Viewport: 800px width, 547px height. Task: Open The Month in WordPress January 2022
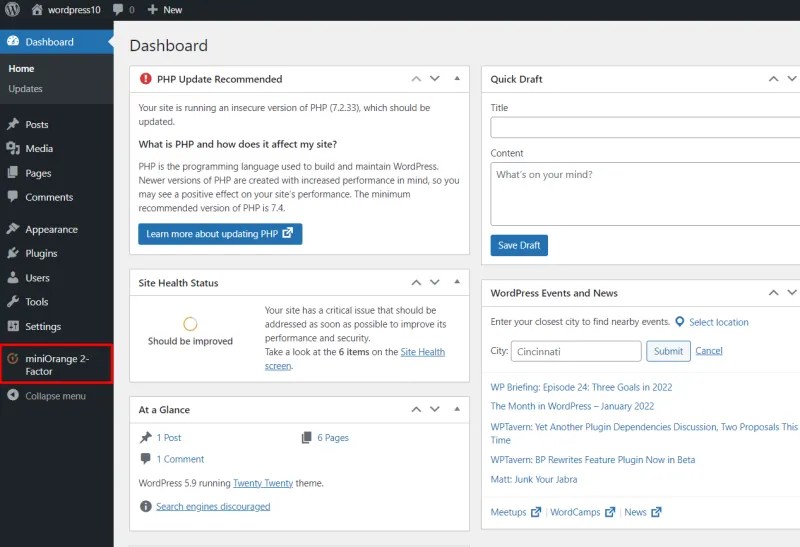tap(572, 406)
